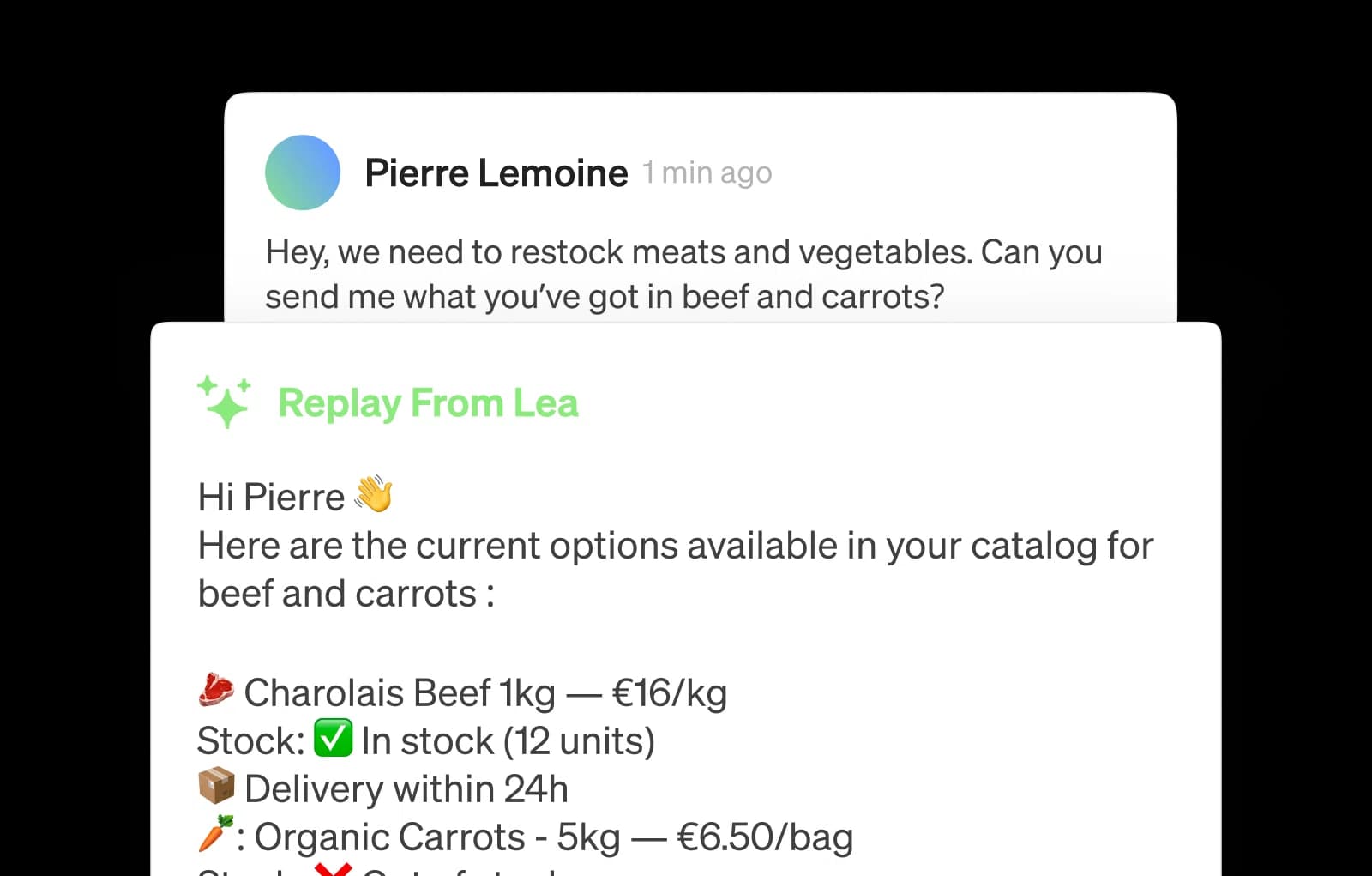
Task: Click the green checkmark emoji next to Stock
Action: click(333, 739)
